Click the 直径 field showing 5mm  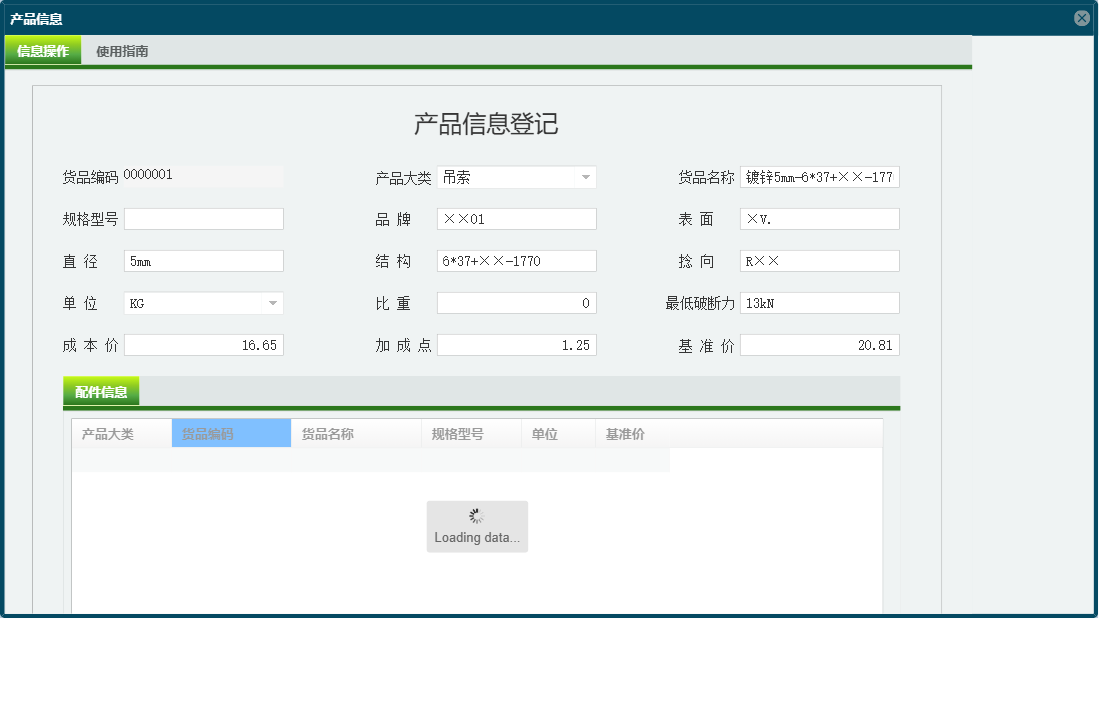[x=204, y=260]
